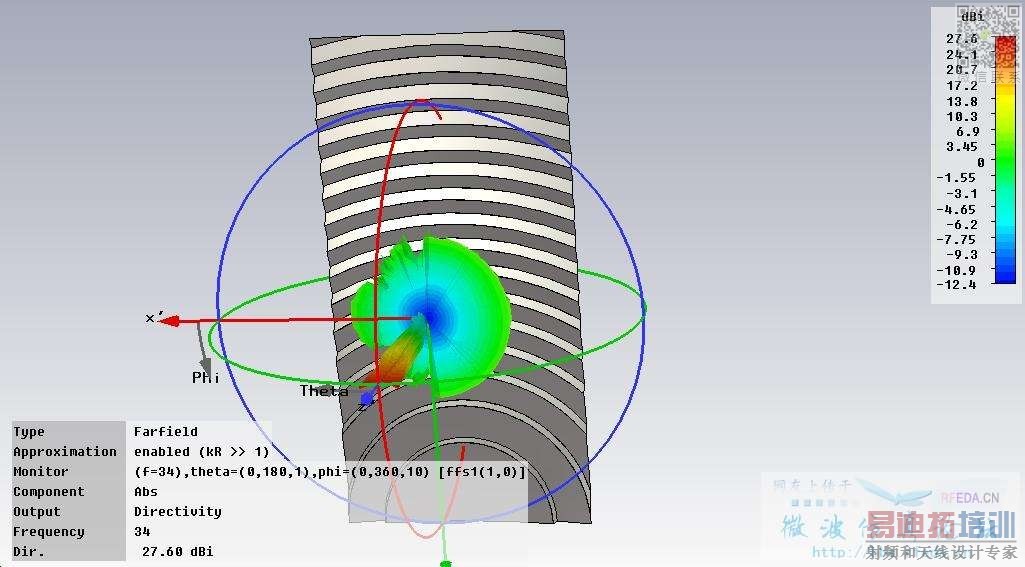Click the 'Phi' axis label
Image resolution: width=1025 pixels, height=567 pixels.
(205, 378)
